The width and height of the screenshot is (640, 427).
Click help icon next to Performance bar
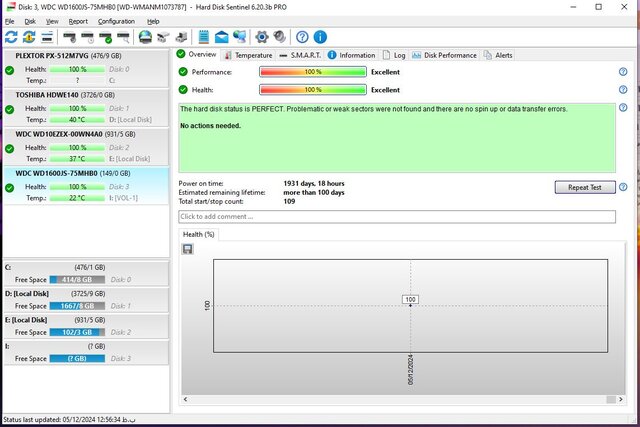(x=622, y=72)
